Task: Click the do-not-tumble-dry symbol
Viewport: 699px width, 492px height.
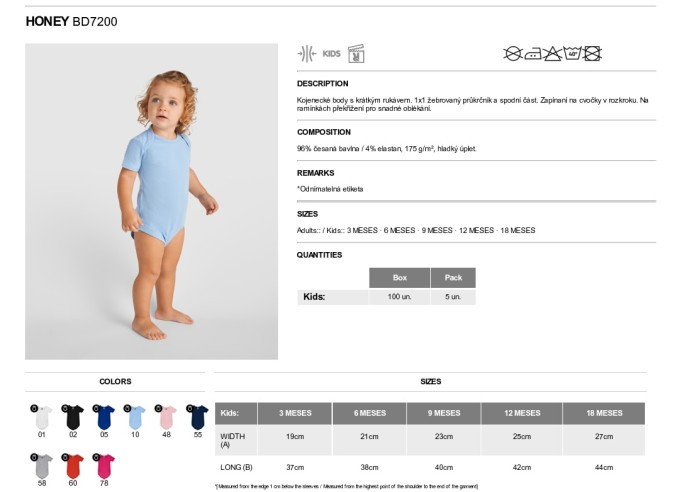Action: [x=592, y=54]
